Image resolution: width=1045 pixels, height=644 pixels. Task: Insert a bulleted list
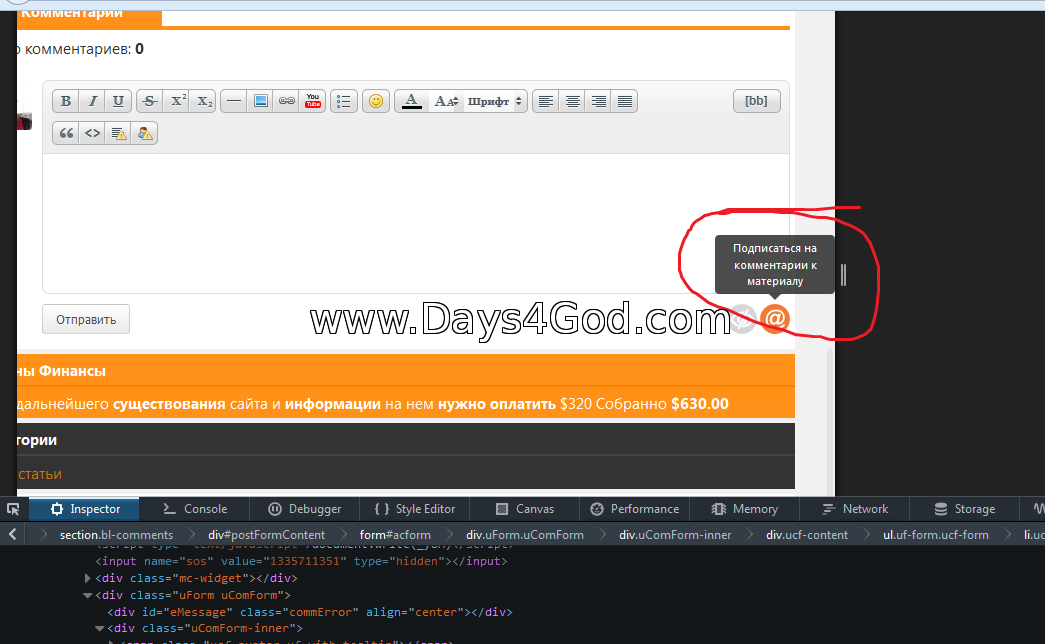tap(344, 101)
